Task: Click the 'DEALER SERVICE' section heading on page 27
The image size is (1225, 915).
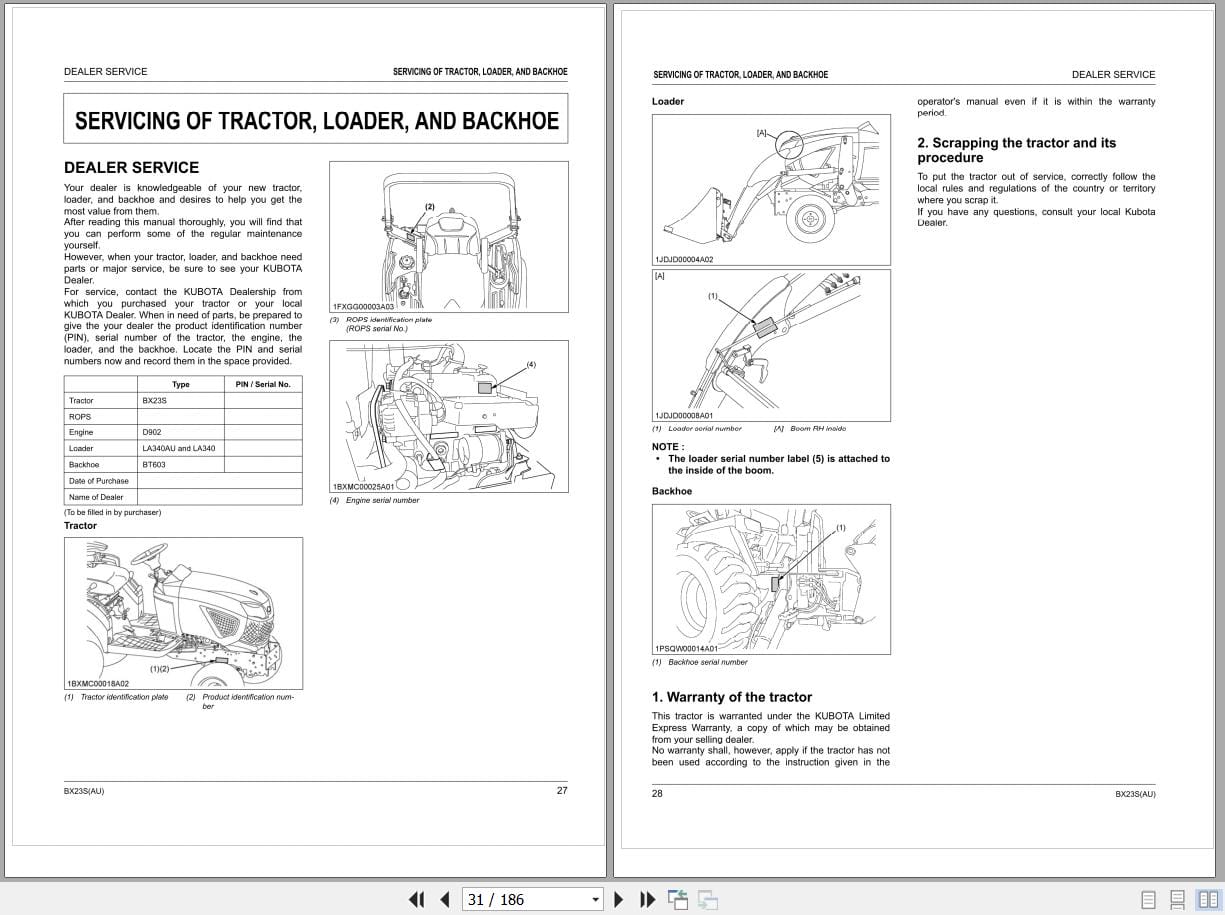Action: click(131, 167)
